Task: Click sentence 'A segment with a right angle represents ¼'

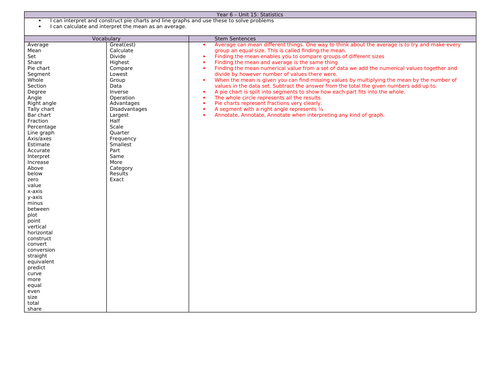Action: 269,109
